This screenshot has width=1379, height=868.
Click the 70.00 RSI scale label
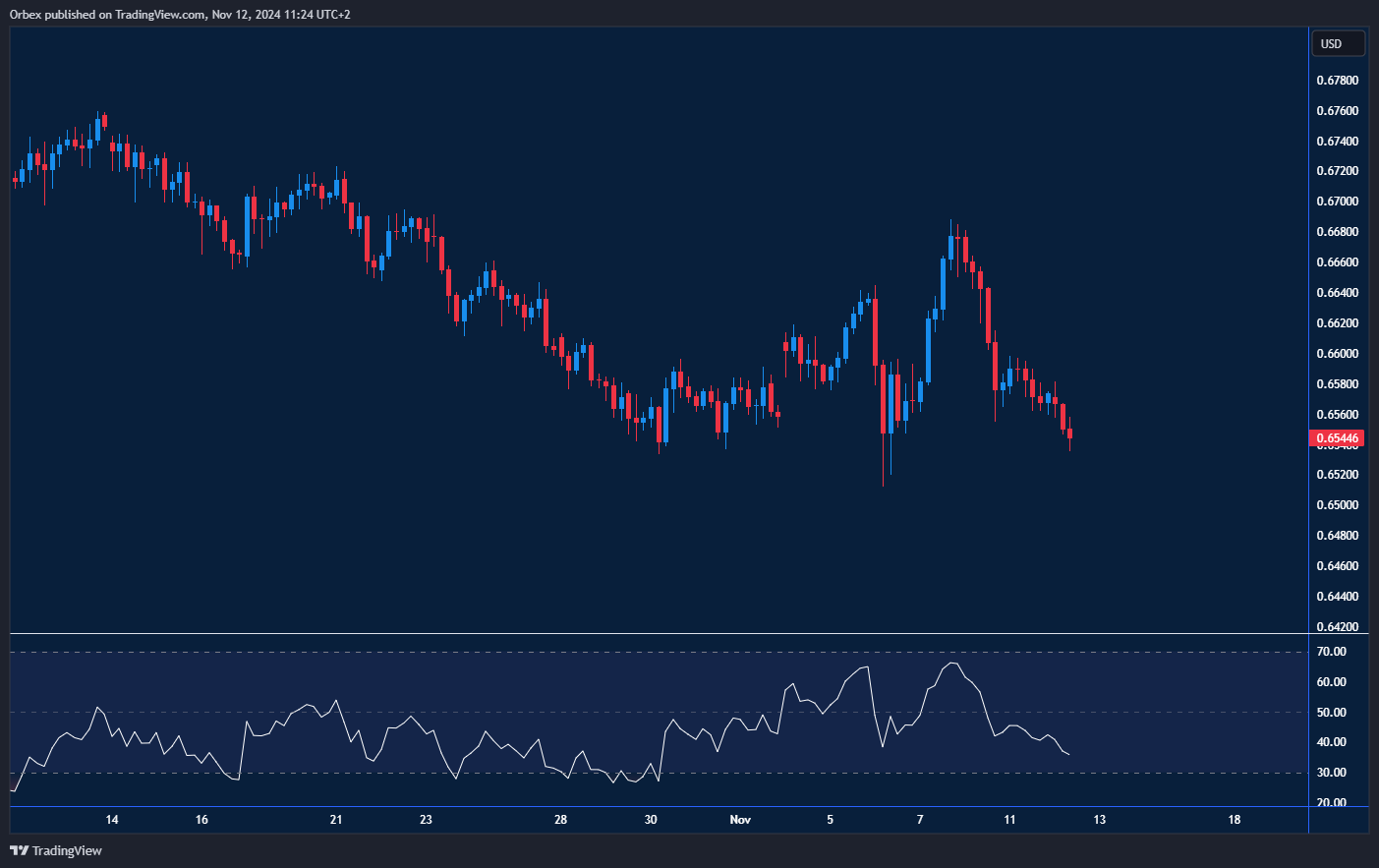pos(1332,652)
